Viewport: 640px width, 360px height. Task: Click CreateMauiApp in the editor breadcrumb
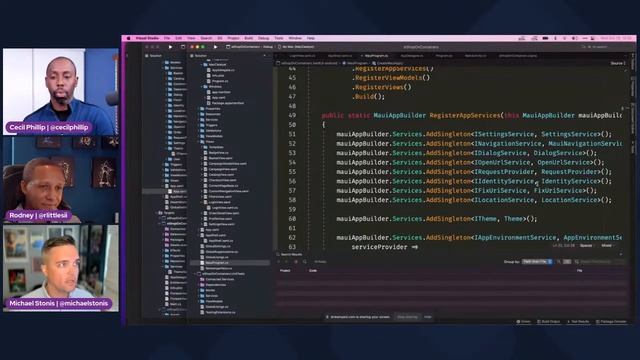(389, 63)
